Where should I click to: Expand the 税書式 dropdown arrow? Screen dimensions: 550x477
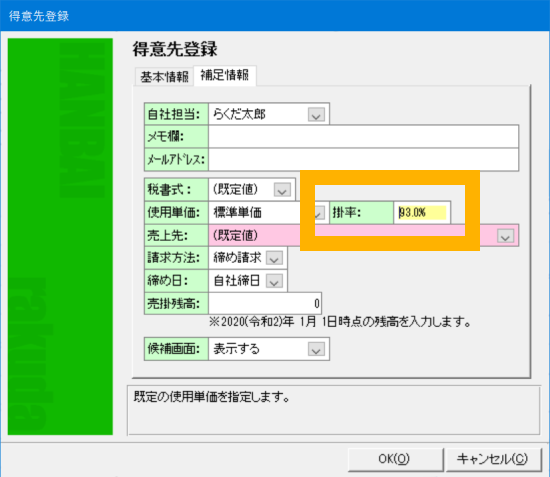(x=282, y=190)
